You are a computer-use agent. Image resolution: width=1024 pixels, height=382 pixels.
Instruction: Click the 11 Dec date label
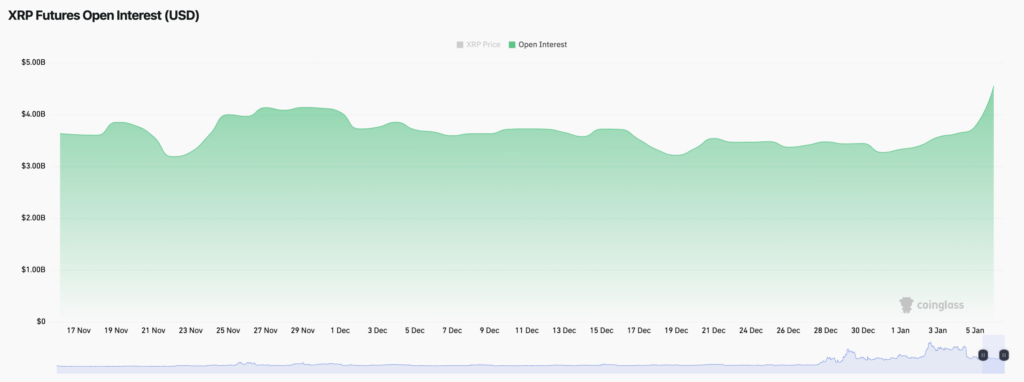point(527,330)
